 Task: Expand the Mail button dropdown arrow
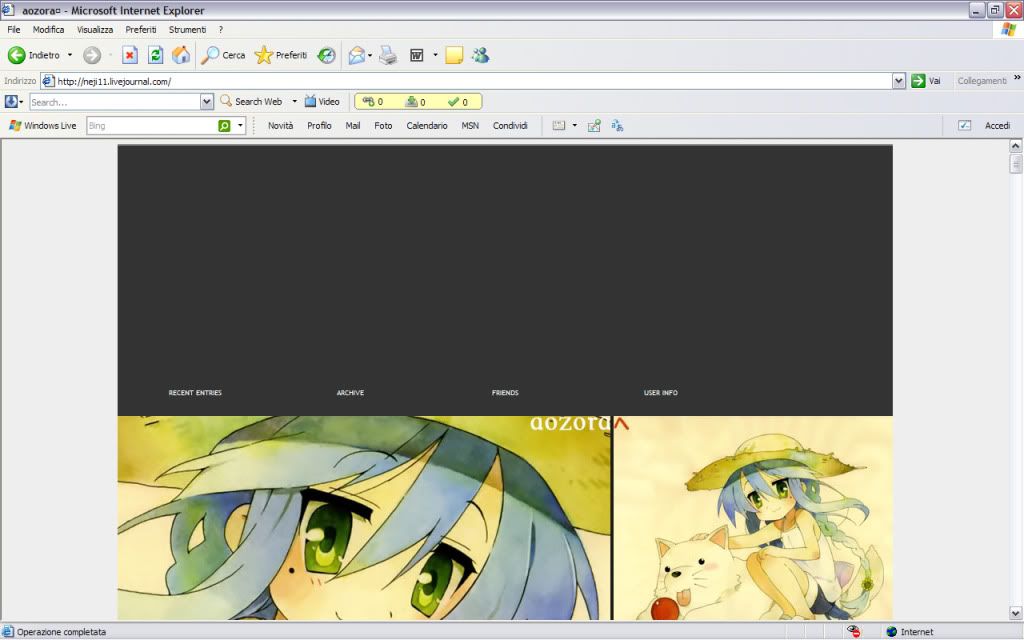tap(370, 56)
